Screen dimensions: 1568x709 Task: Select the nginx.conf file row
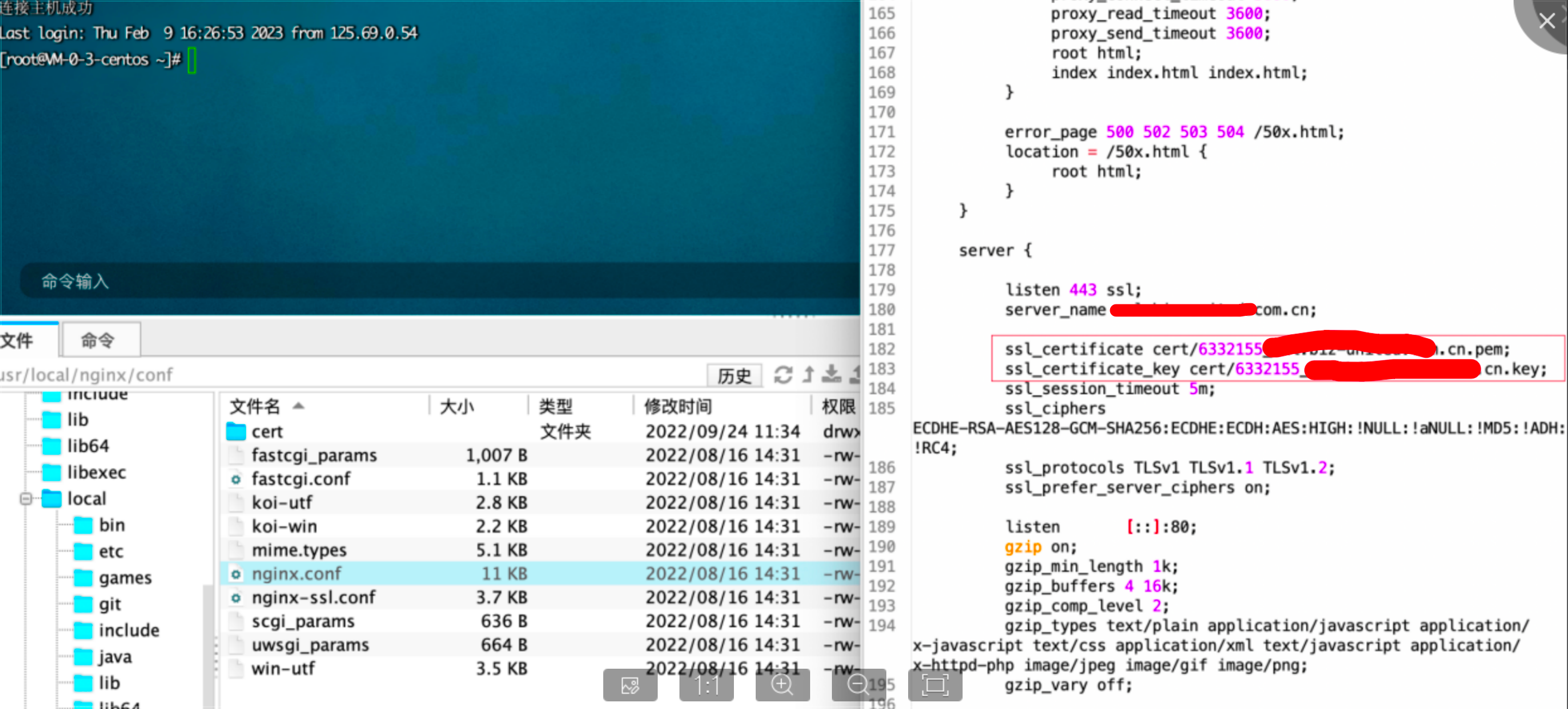(297, 573)
